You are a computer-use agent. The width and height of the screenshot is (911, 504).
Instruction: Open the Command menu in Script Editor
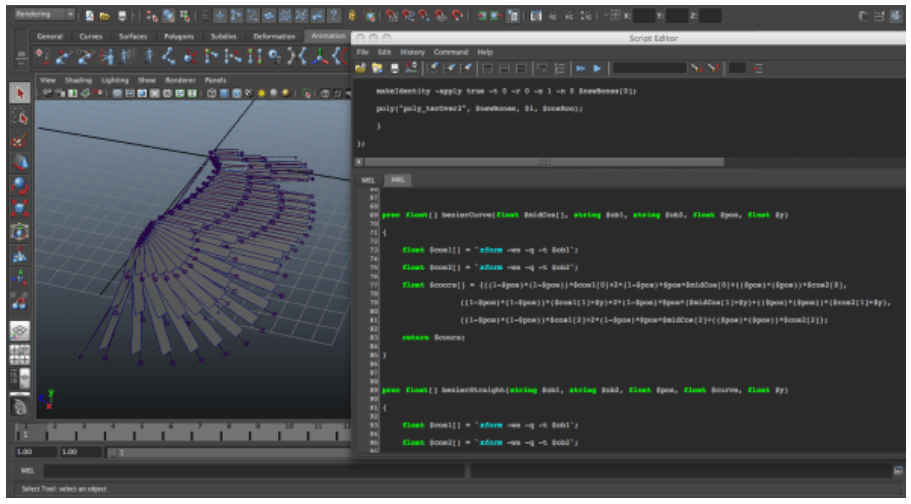pos(450,51)
